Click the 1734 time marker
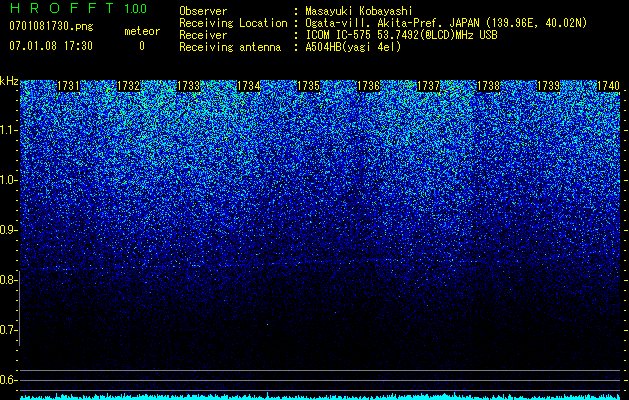Image resolution: width=629 pixels, height=400 pixels. pyautogui.click(x=249, y=86)
